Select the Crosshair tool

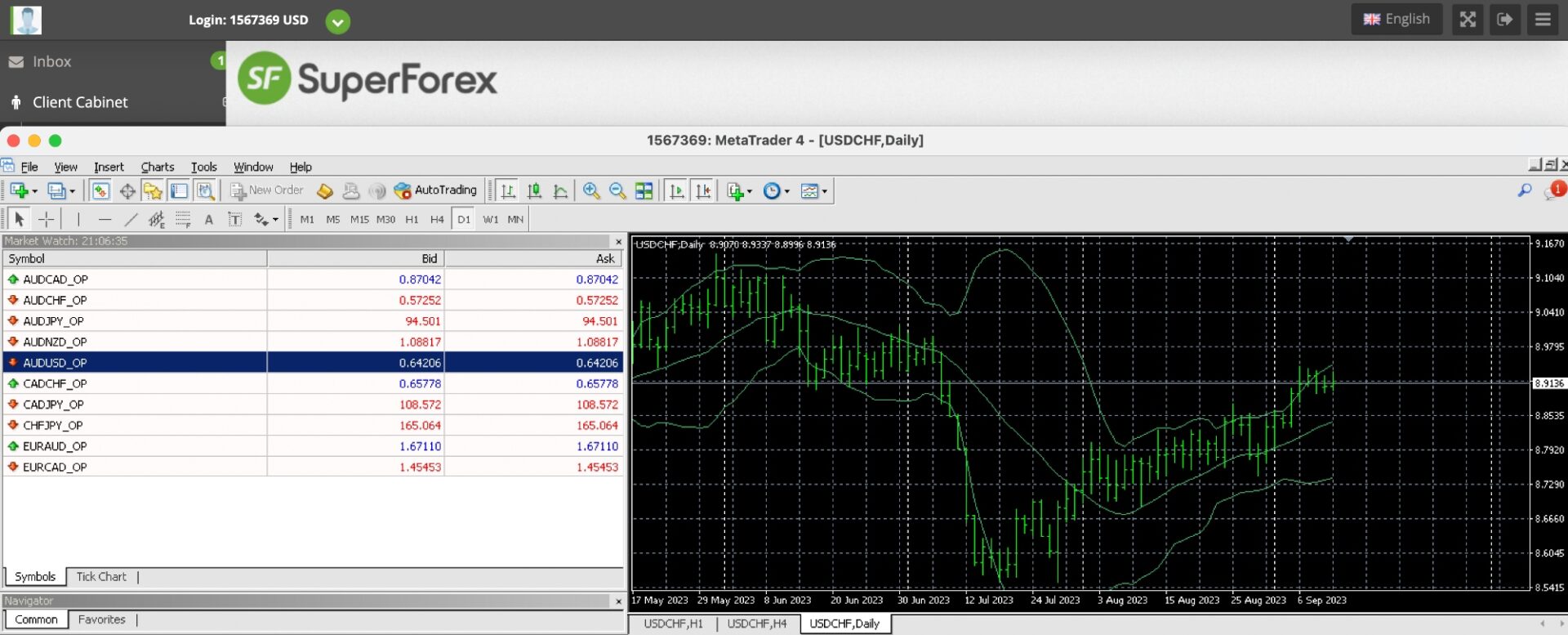[47, 219]
